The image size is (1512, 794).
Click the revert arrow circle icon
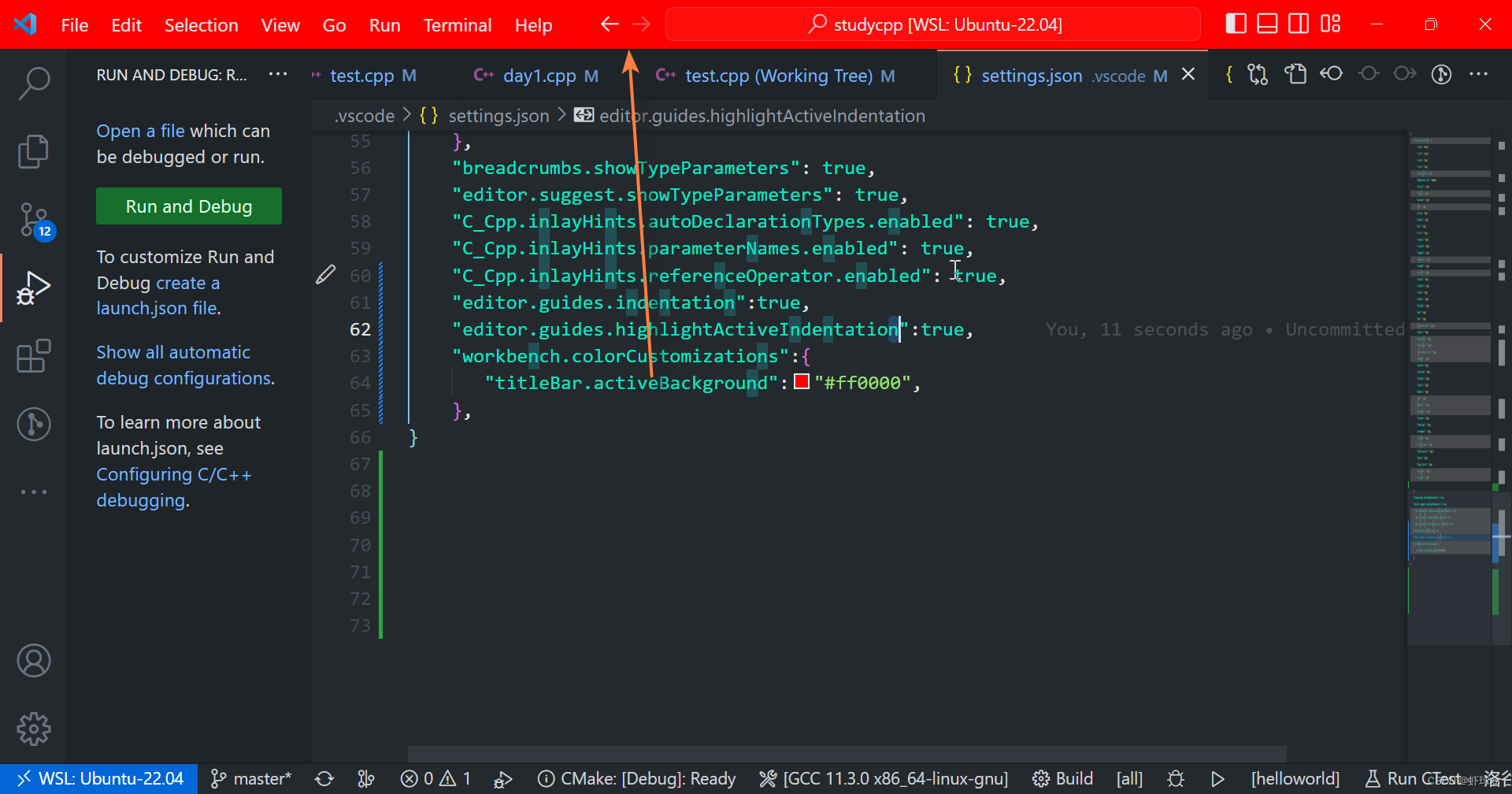(1332, 74)
